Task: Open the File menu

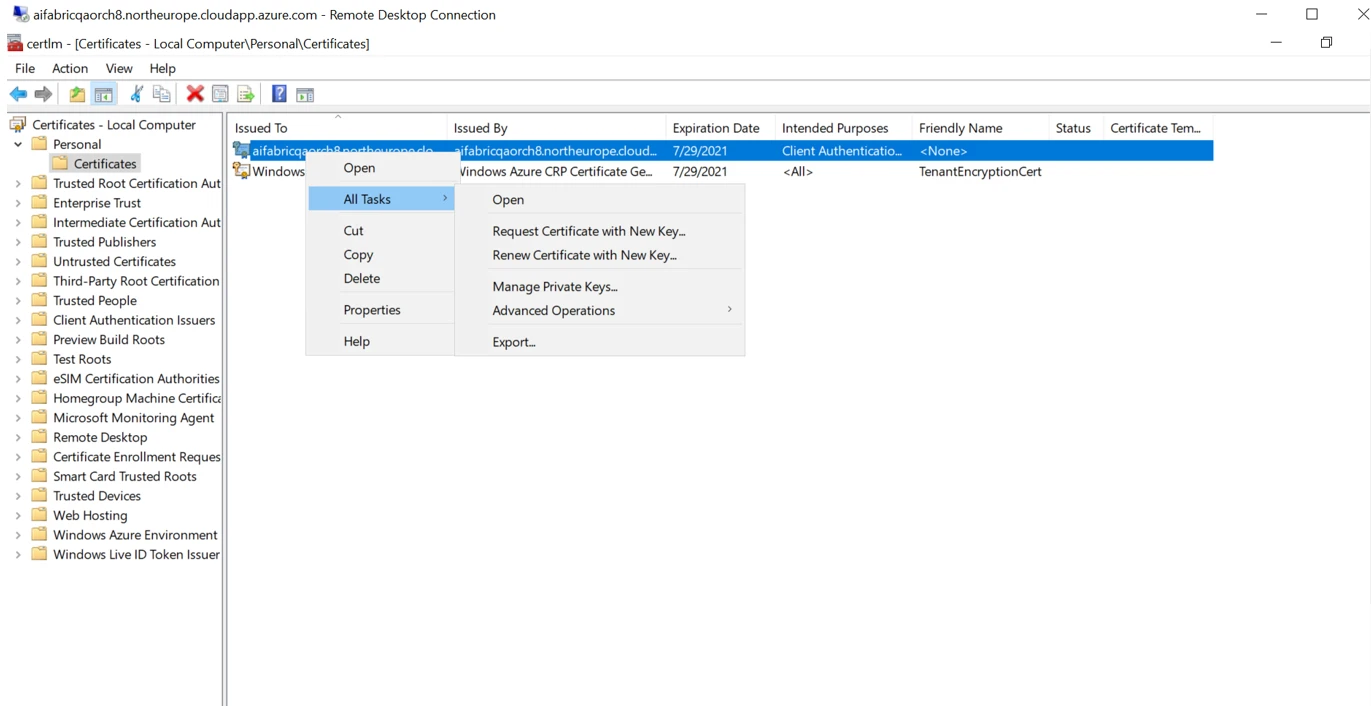Action: tap(25, 68)
